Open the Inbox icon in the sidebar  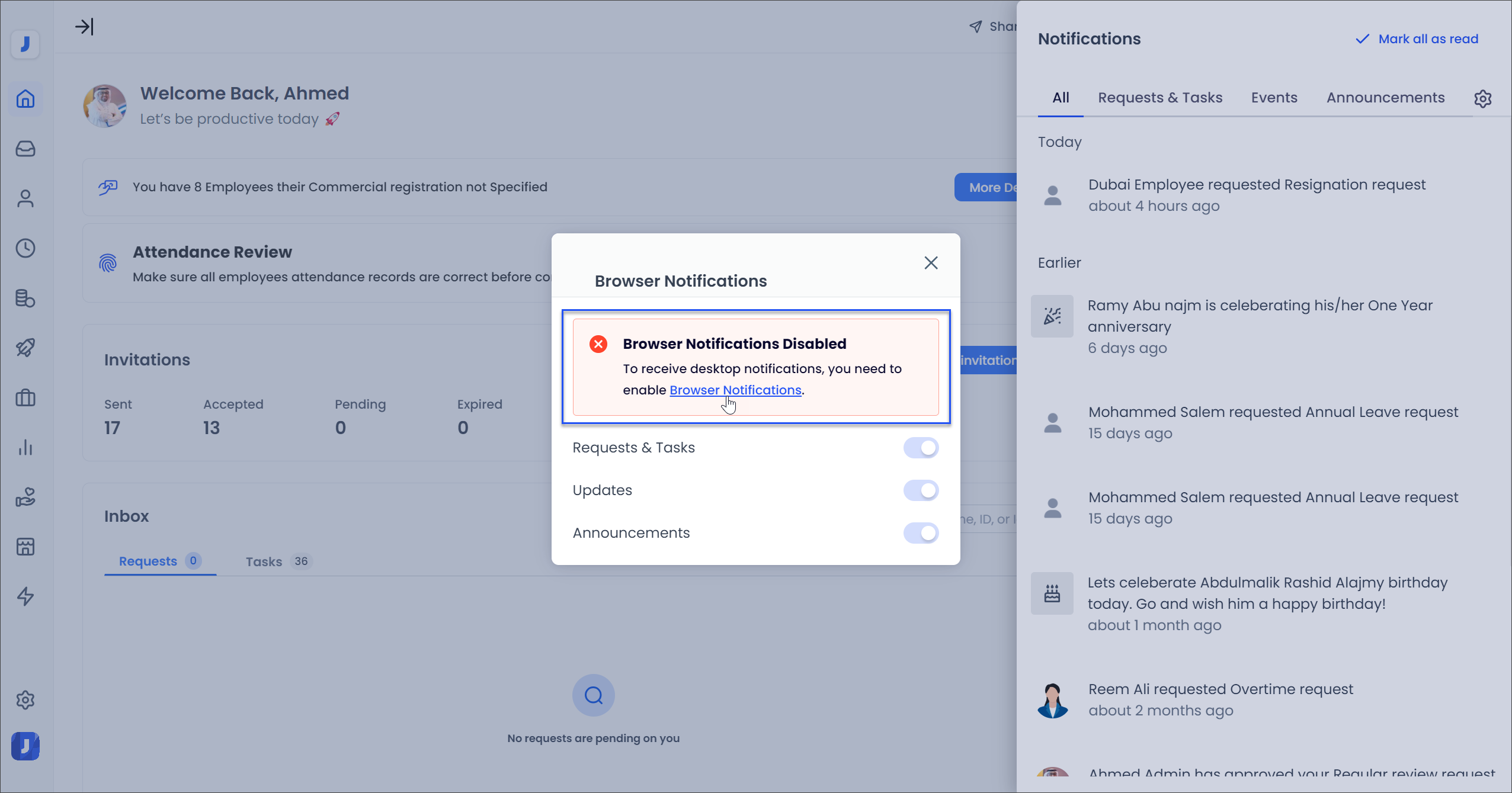pyautogui.click(x=26, y=149)
